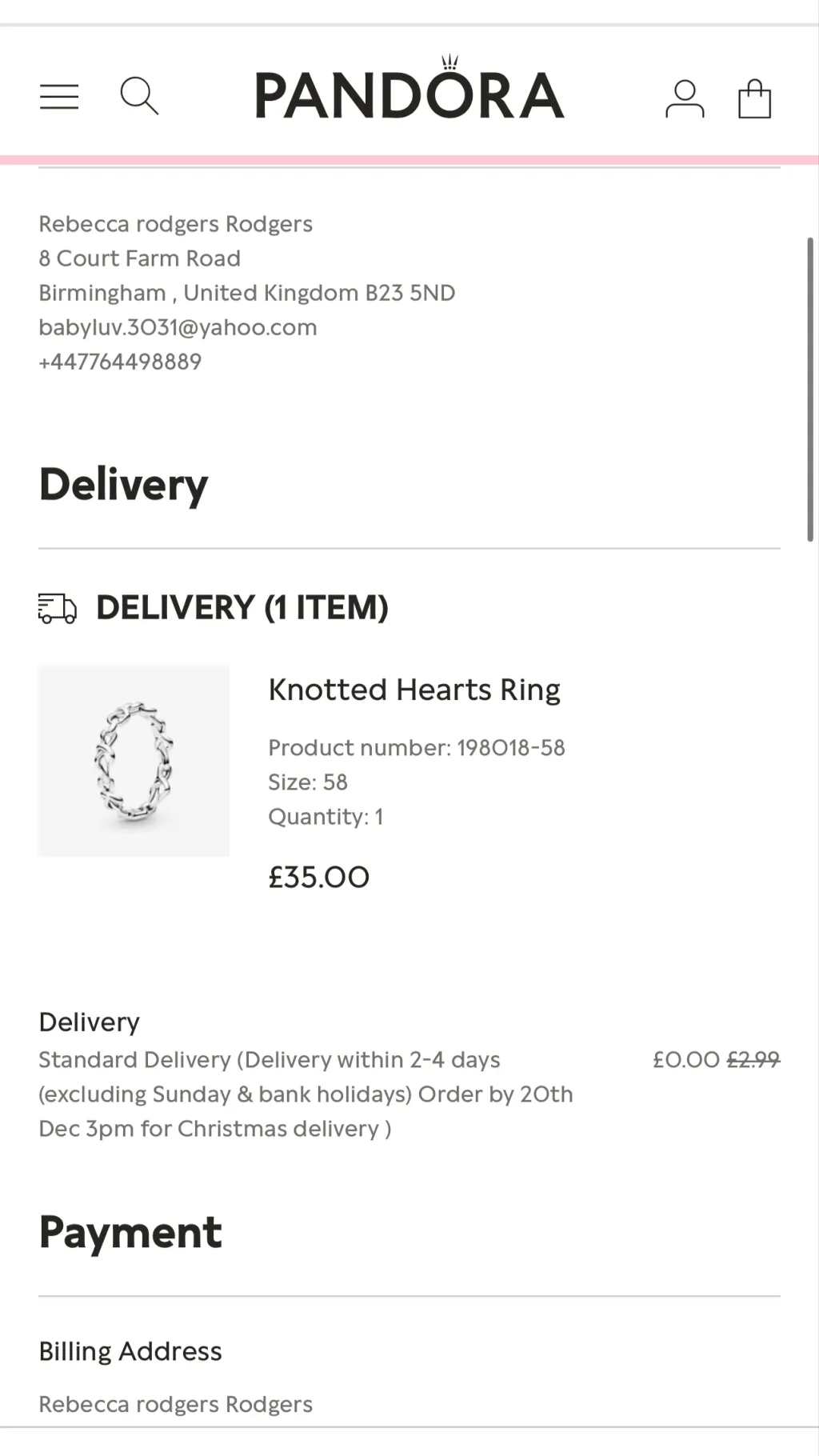This screenshot has width=819, height=1456.
Task: Open the account profile icon
Action: (x=685, y=99)
